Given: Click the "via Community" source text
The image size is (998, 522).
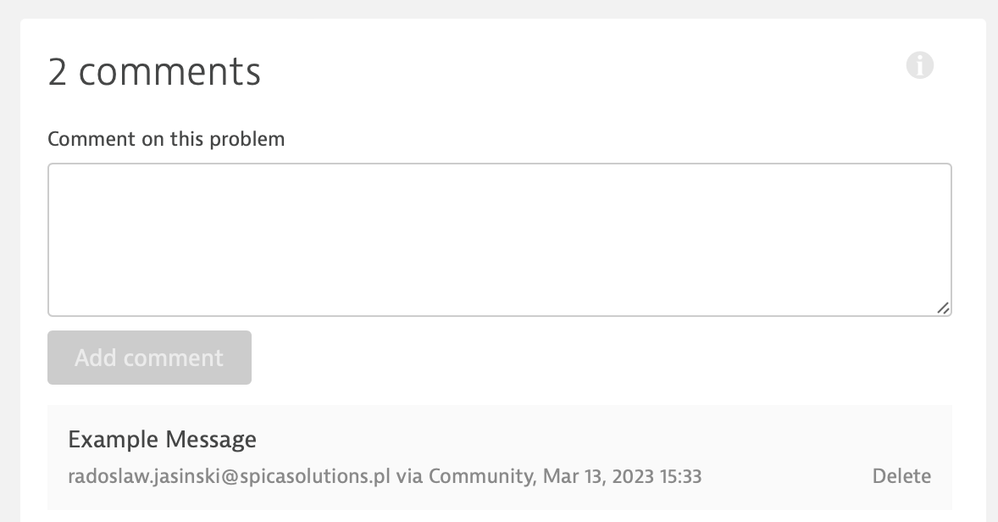Looking at the screenshot, I should (464, 476).
